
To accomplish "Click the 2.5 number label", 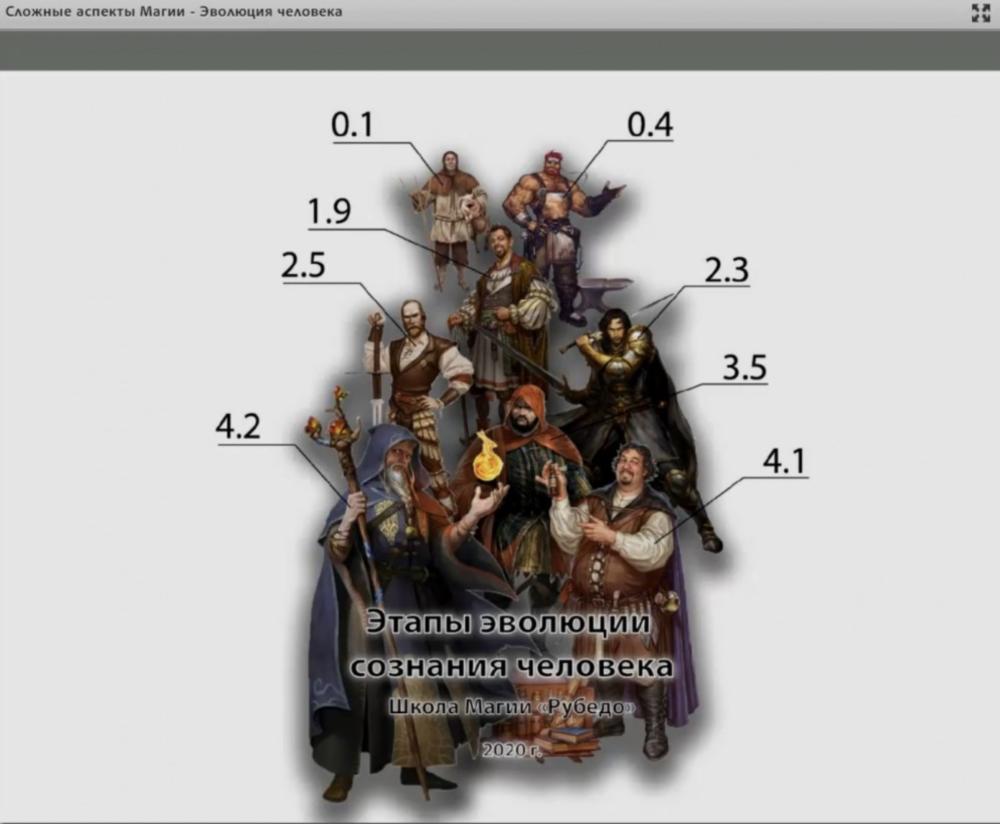I will coord(303,265).
